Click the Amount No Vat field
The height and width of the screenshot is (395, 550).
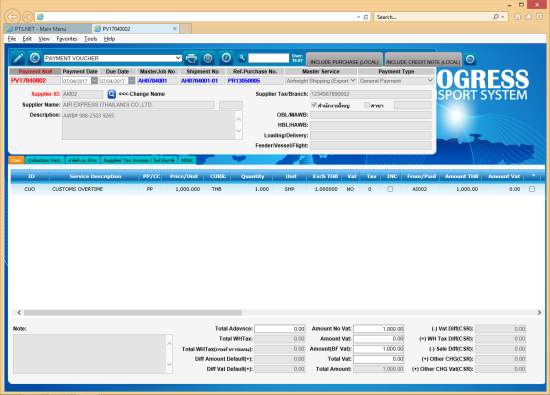point(378,329)
